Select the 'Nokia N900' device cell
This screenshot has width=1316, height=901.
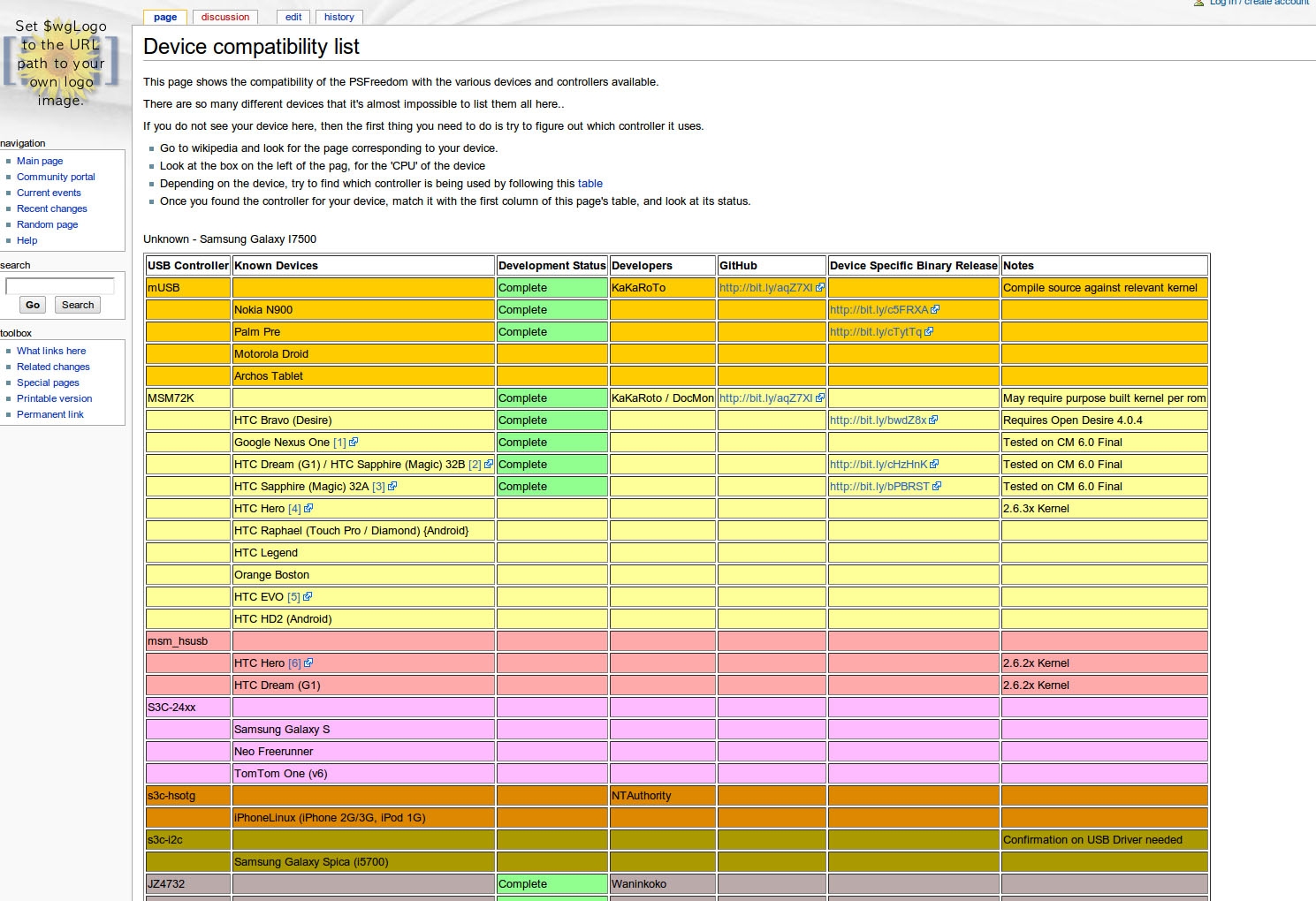363,310
